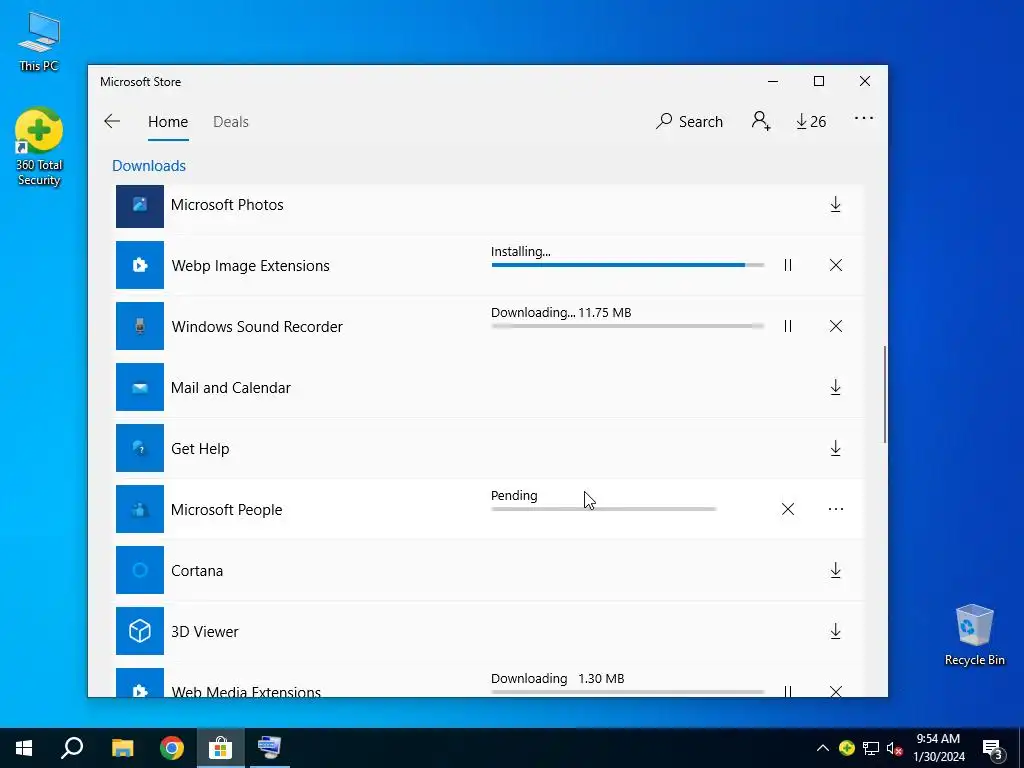Click the Web Media Extensions app icon
This screenshot has height=768, width=1024.
point(140,682)
